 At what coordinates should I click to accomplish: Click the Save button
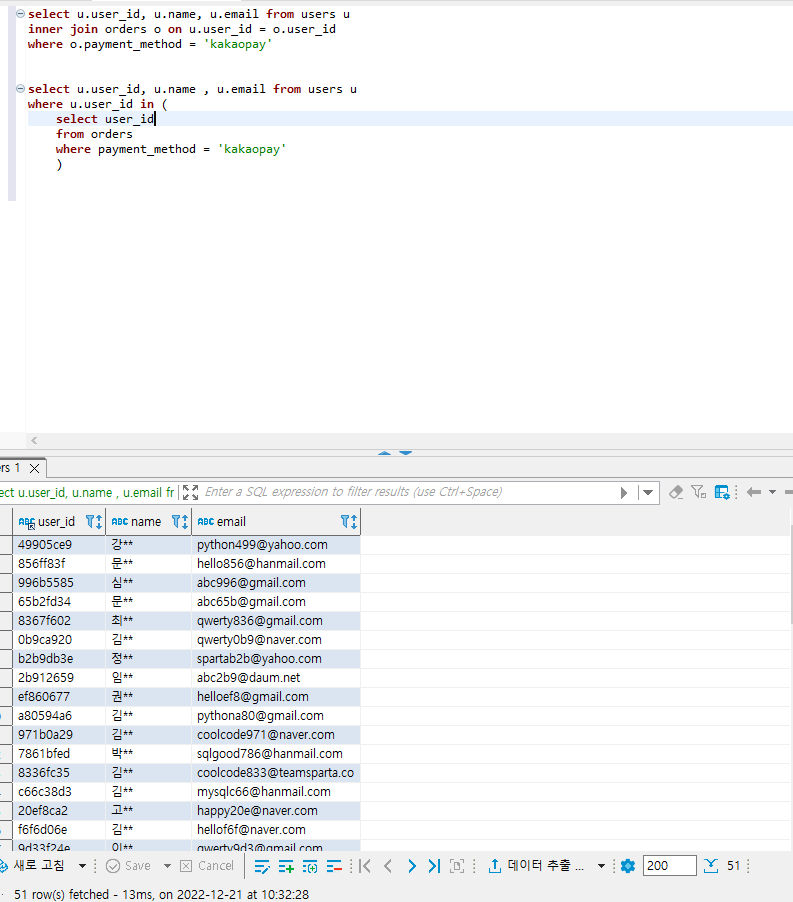tap(129, 866)
